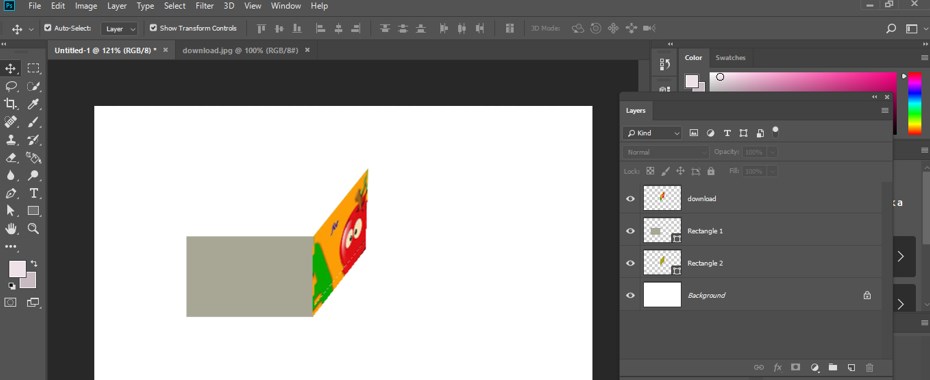
Task: Select the Eyedropper tool
Action: point(33,104)
